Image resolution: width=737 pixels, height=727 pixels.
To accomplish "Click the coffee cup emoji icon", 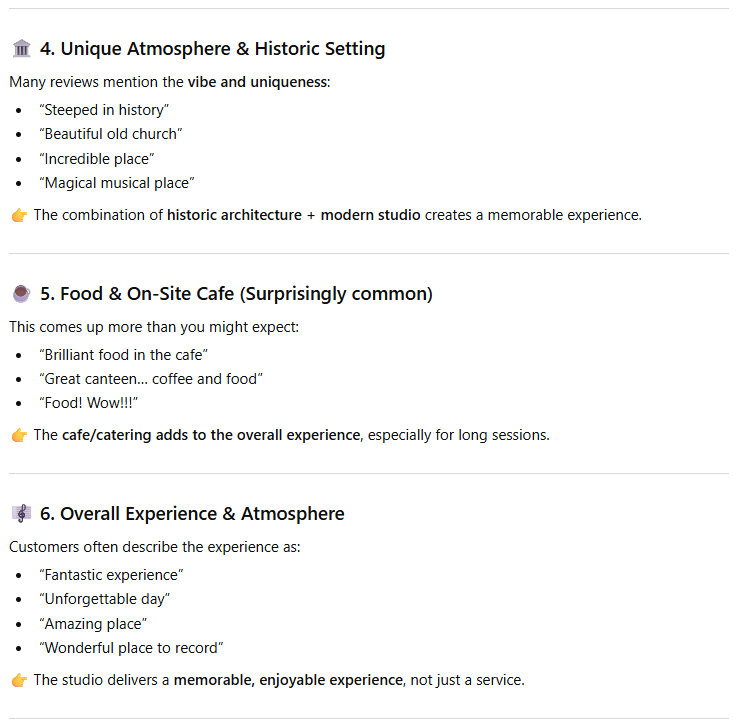I will point(21,294).
